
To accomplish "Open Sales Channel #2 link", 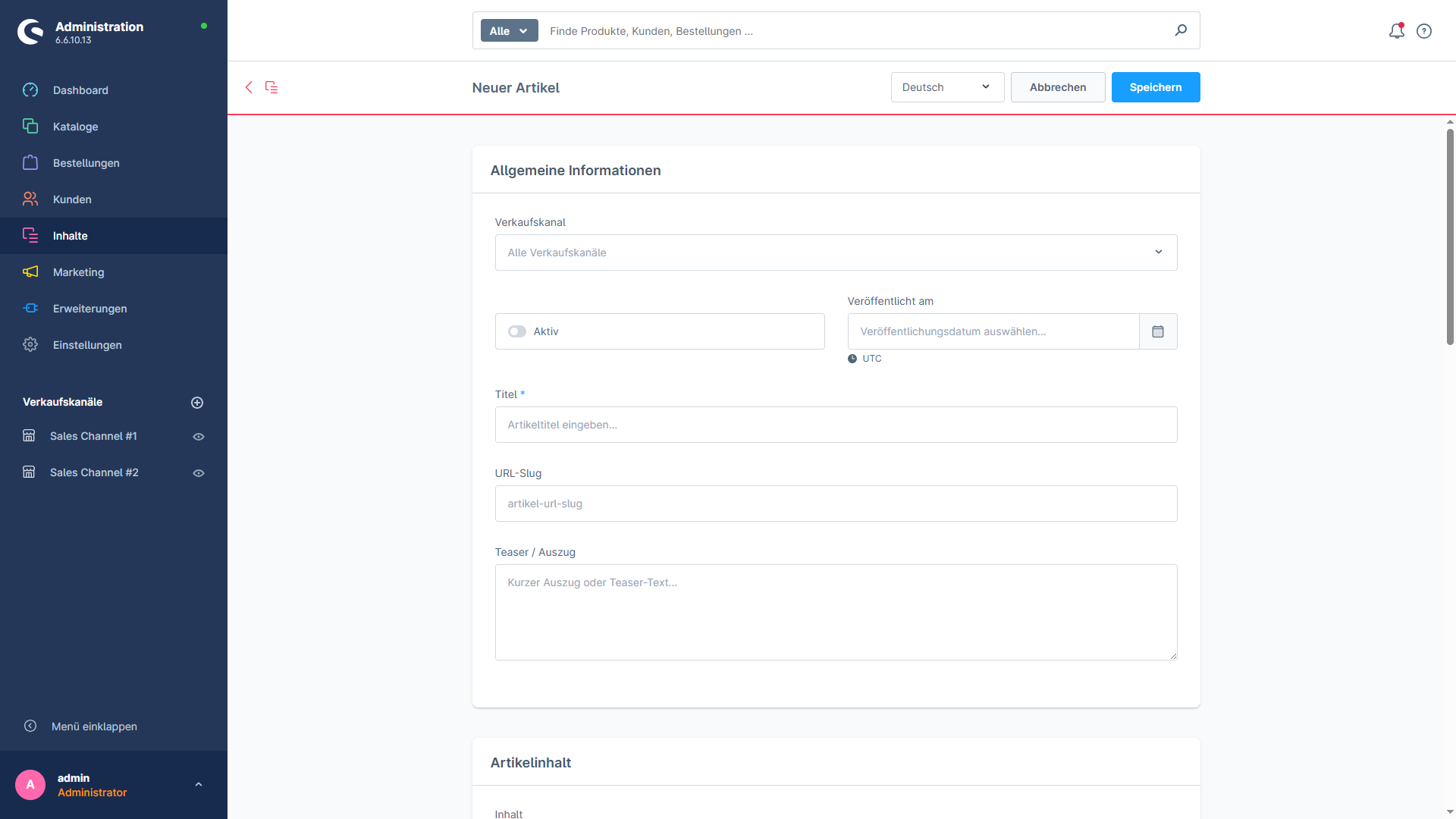I will tap(94, 472).
